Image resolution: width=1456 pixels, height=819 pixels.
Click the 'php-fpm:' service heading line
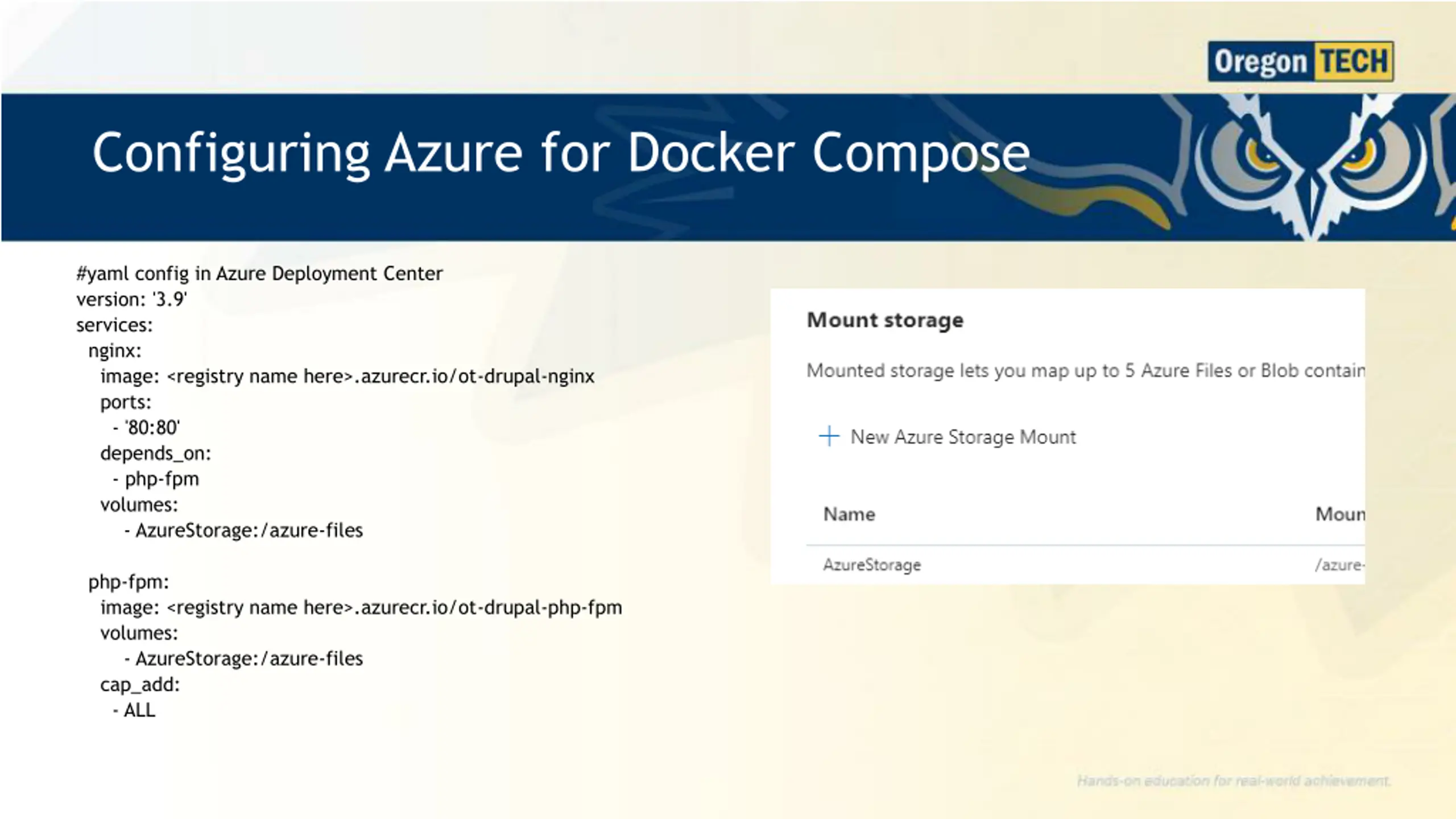129,582
